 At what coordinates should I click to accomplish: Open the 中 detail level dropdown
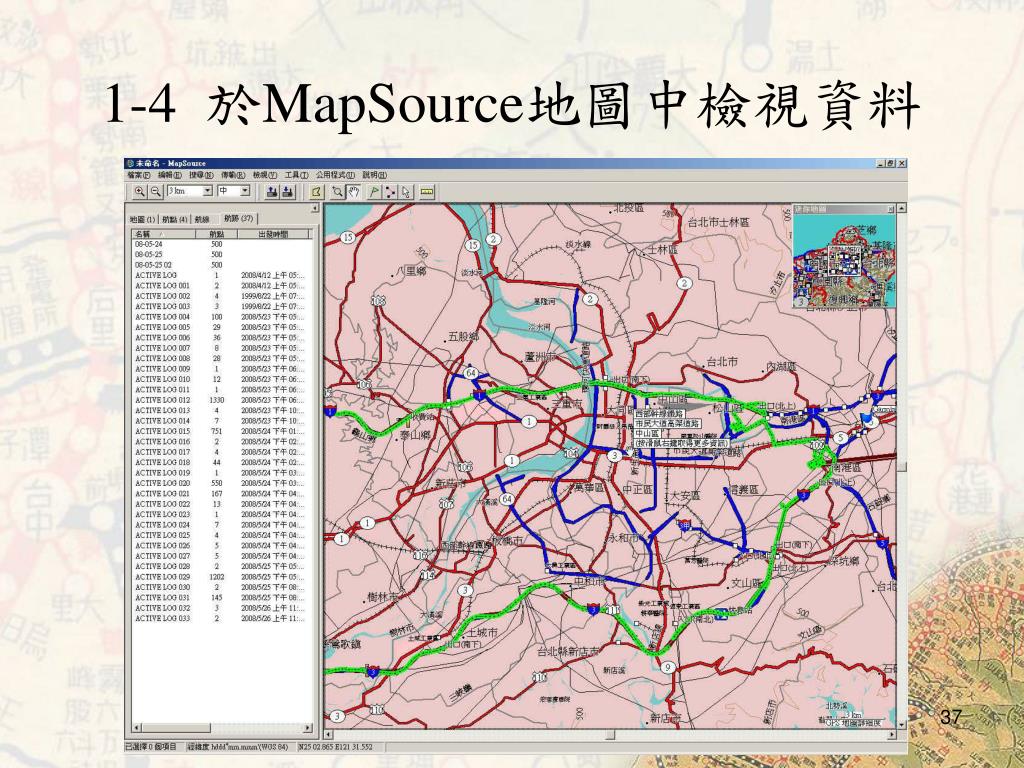[x=245, y=191]
